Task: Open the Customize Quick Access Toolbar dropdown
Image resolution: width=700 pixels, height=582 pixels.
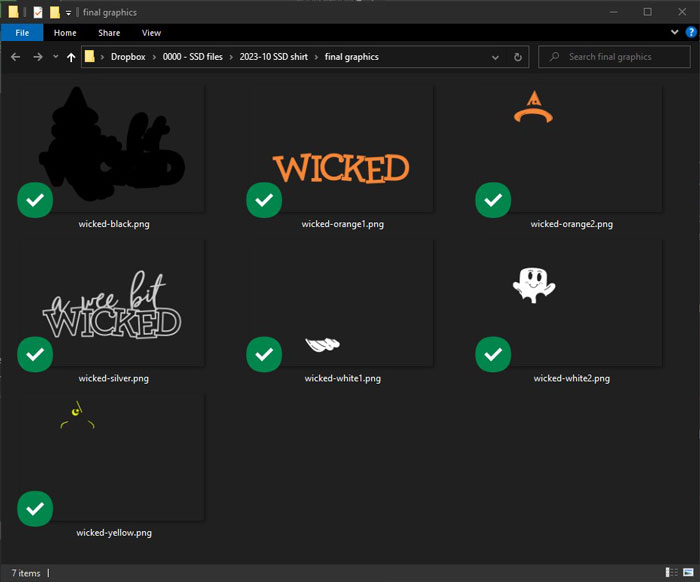Action: pos(68,12)
